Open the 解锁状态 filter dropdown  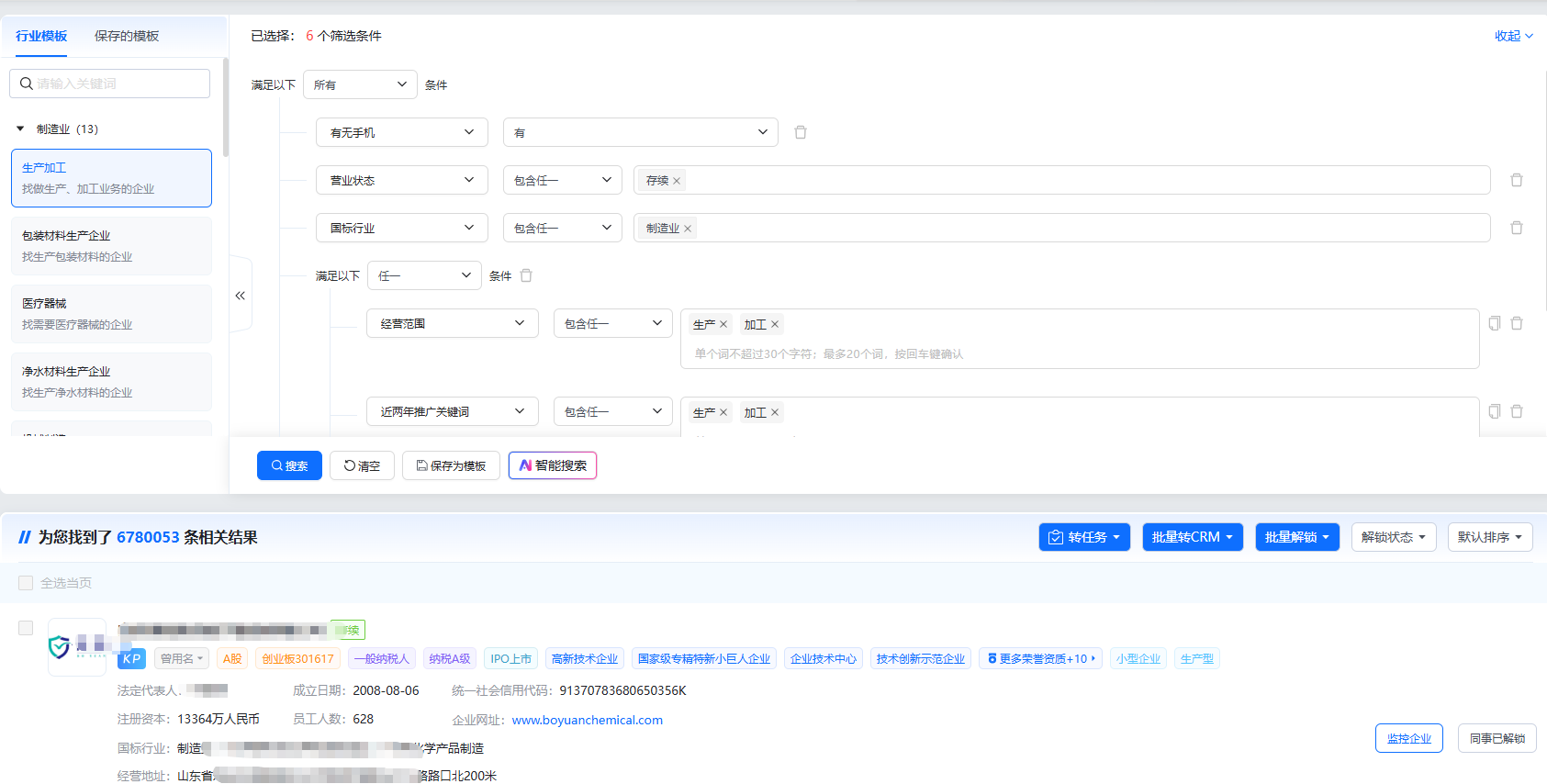[1394, 537]
